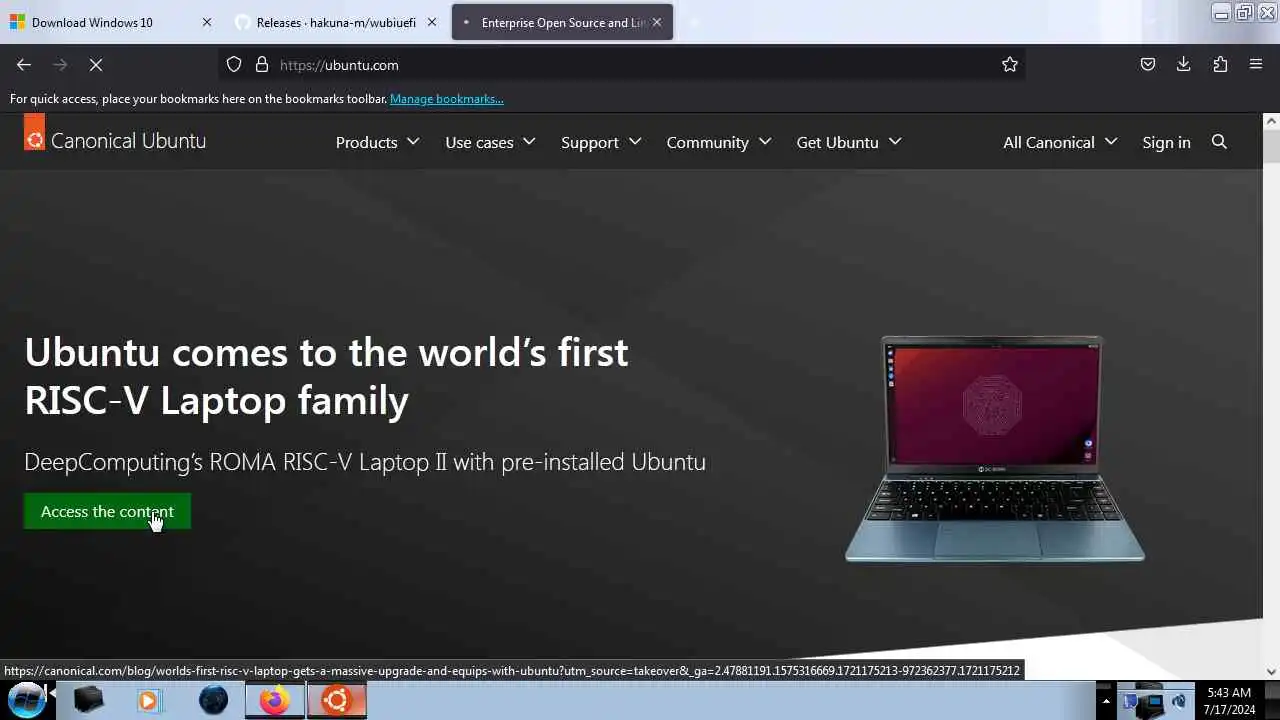Expand the All Canonical menu
The image size is (1280, 720).
[x=1060, y=142]
